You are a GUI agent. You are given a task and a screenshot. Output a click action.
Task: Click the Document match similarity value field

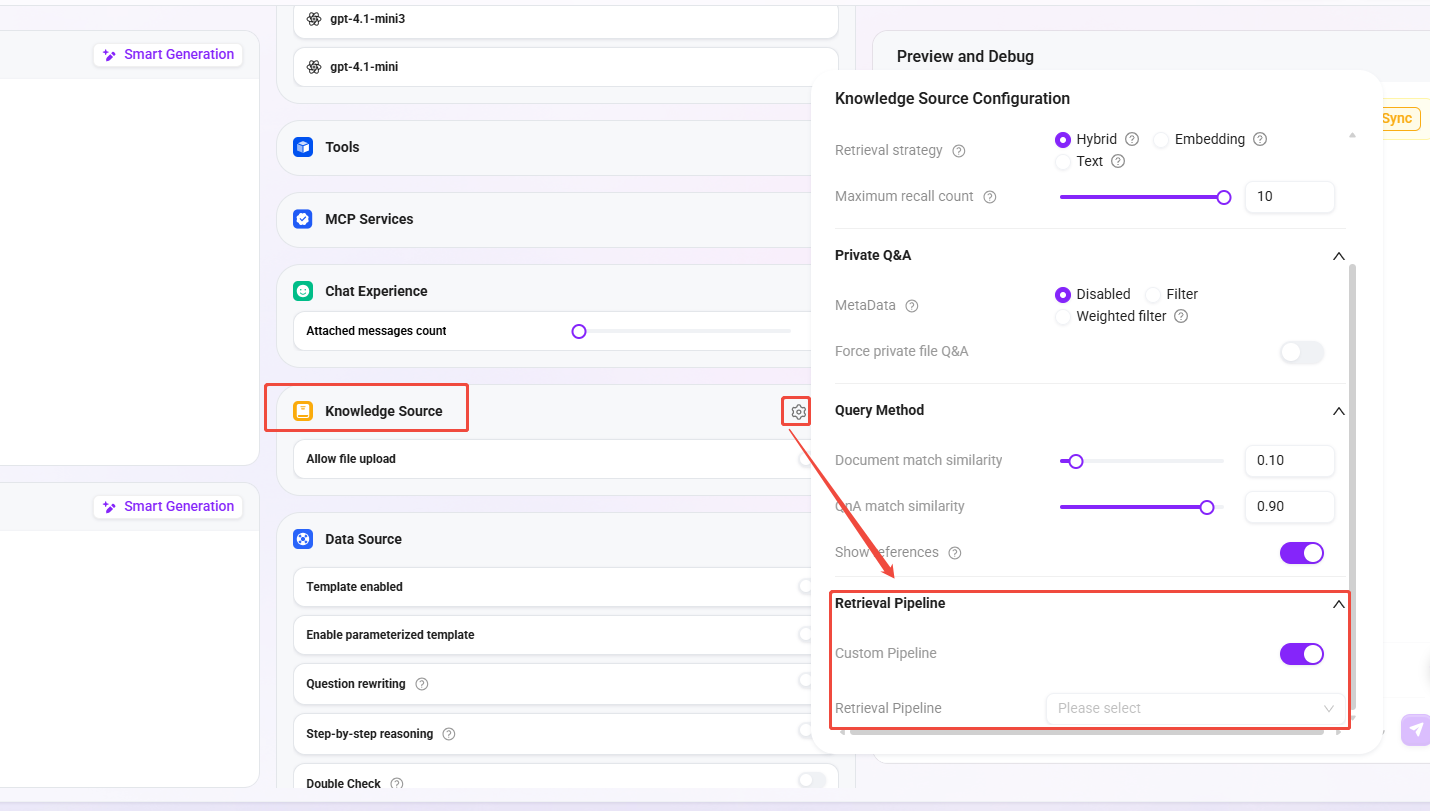(x=1290, y=461)
